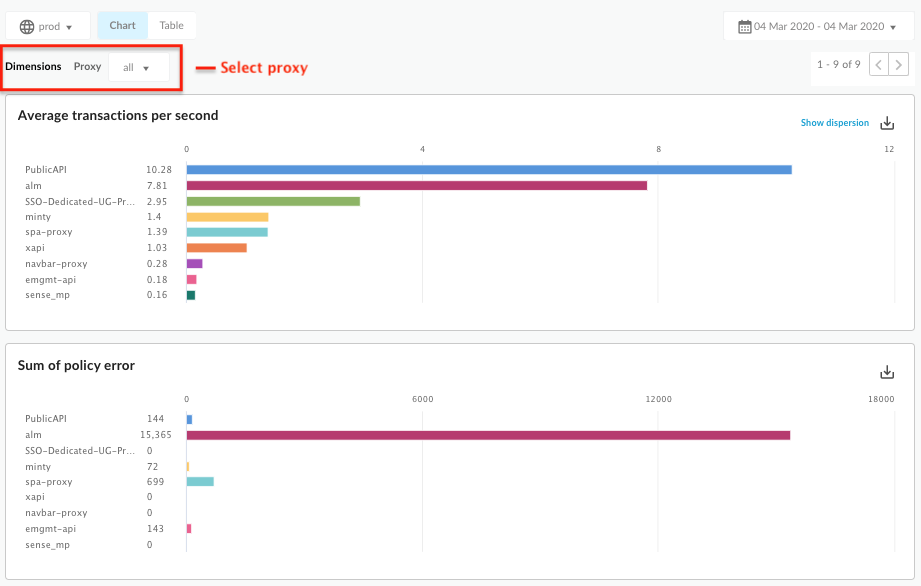Download the Sum of policy error chart
This screenshot has height=586, width=921.
click(887, 372)
